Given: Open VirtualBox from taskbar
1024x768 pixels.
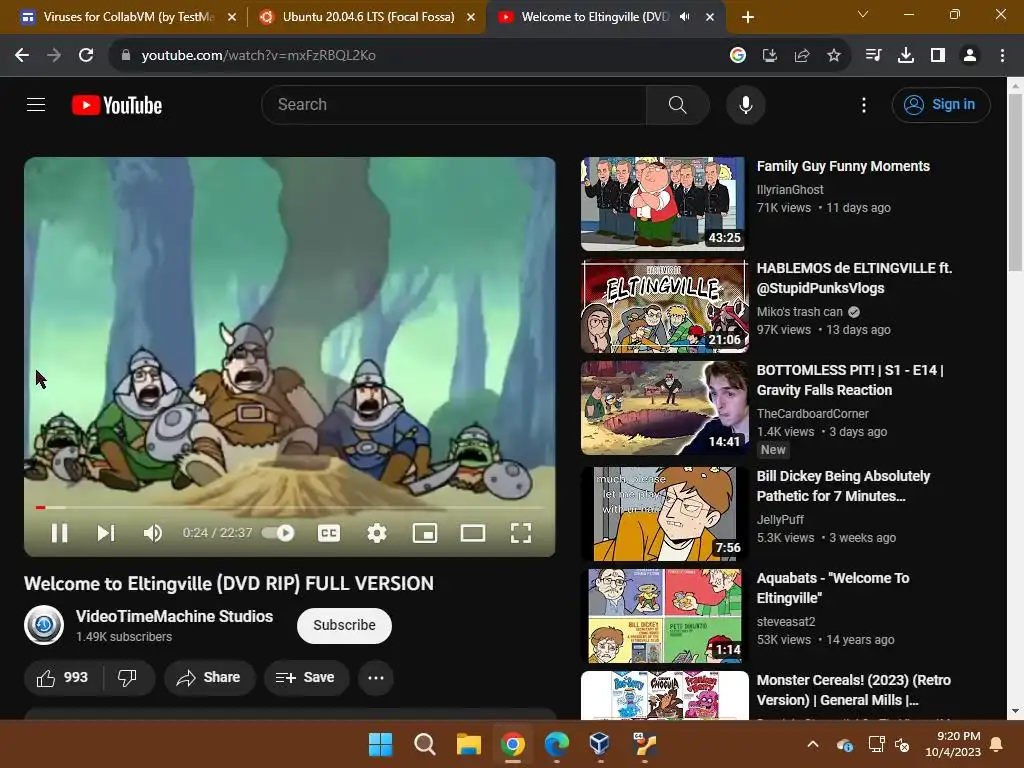Looking at the screenshot, I should pyautogui.click(x=600, y=744).
